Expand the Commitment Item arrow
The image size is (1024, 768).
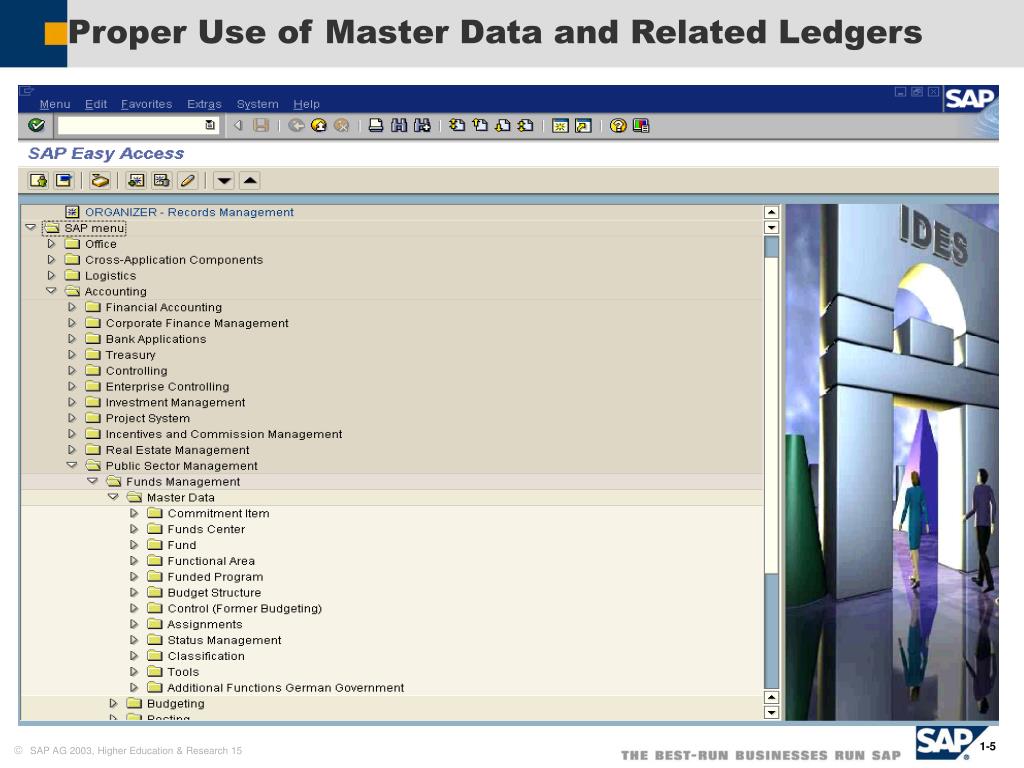coord(134,513)
